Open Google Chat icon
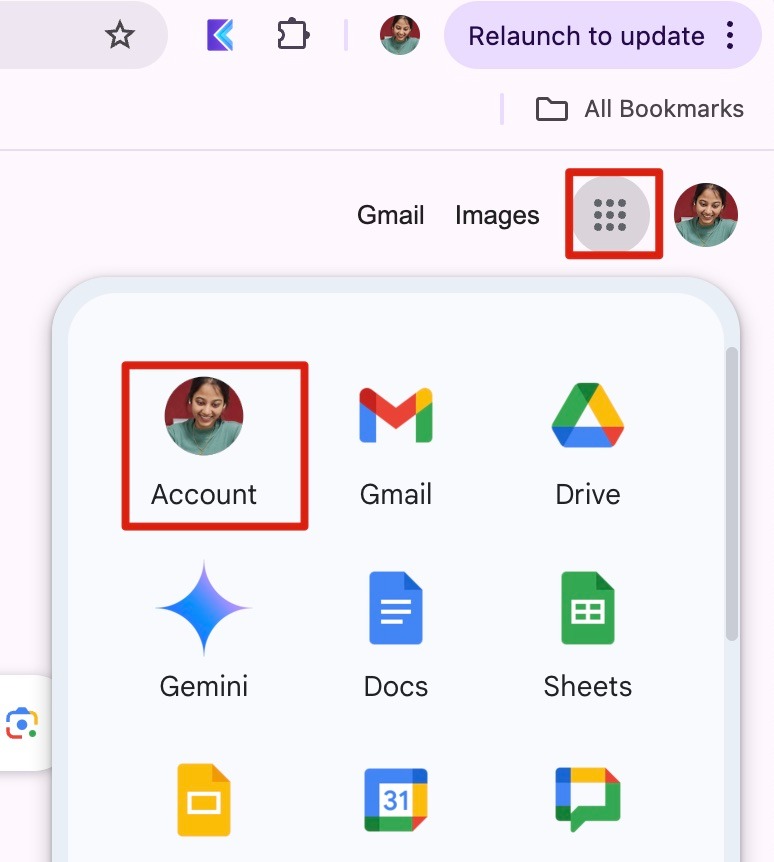Viewport: 774px width, 862px height. (x=588, y=800)
